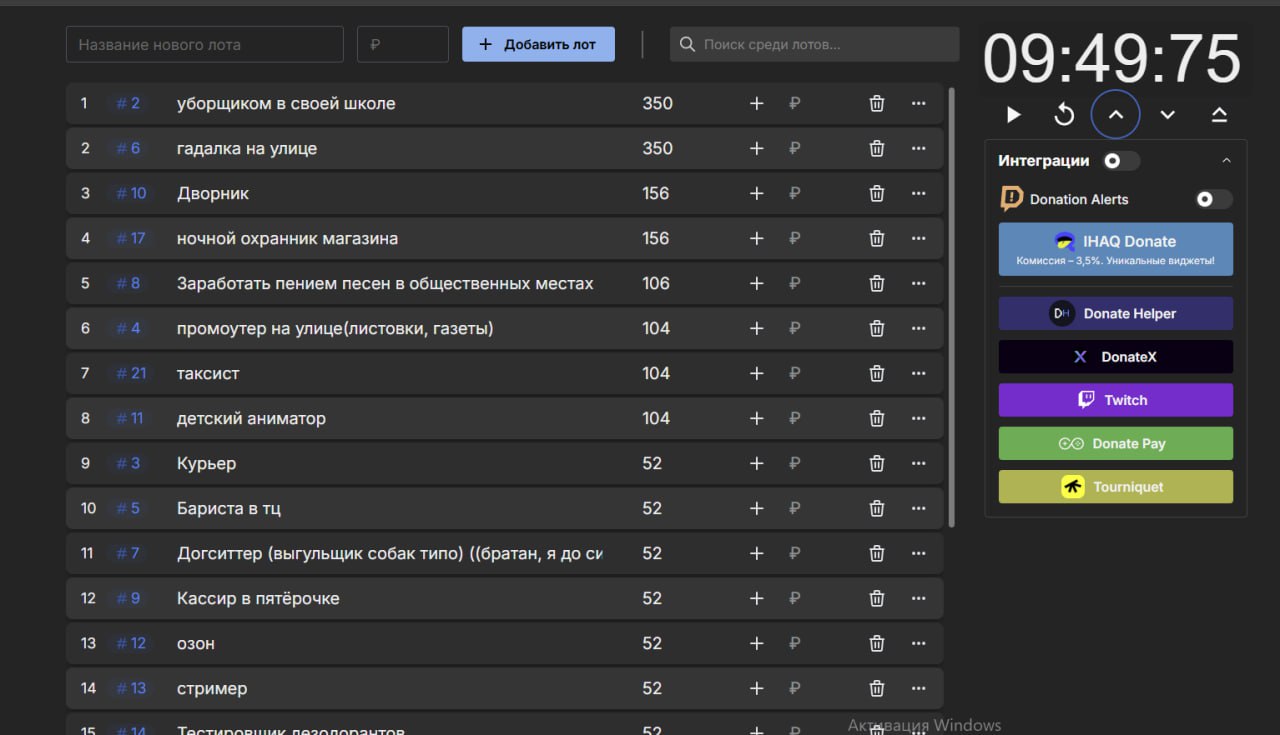This screenshot has width=1280, height=735.
Task: Delete the детский аниматор lot
Action: coord(877,418)
